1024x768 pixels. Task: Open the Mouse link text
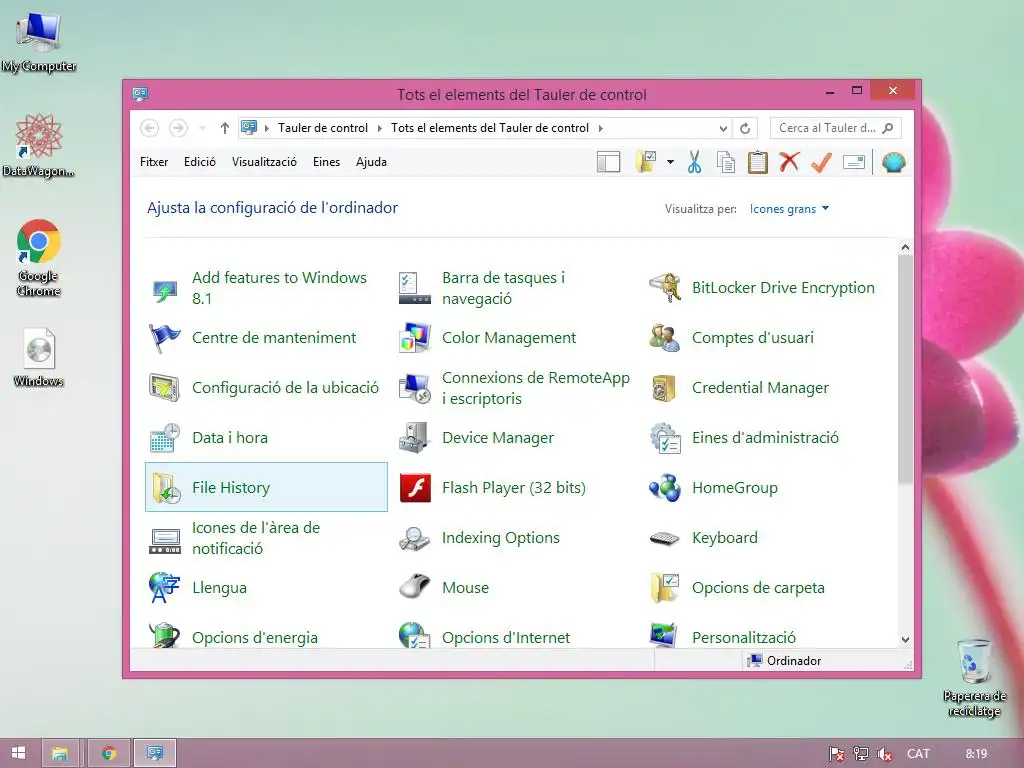tap(466, 588)
